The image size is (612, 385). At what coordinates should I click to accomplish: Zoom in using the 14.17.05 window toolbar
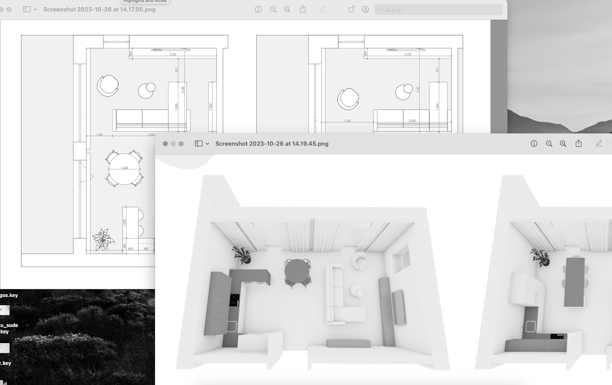(287, 9)
